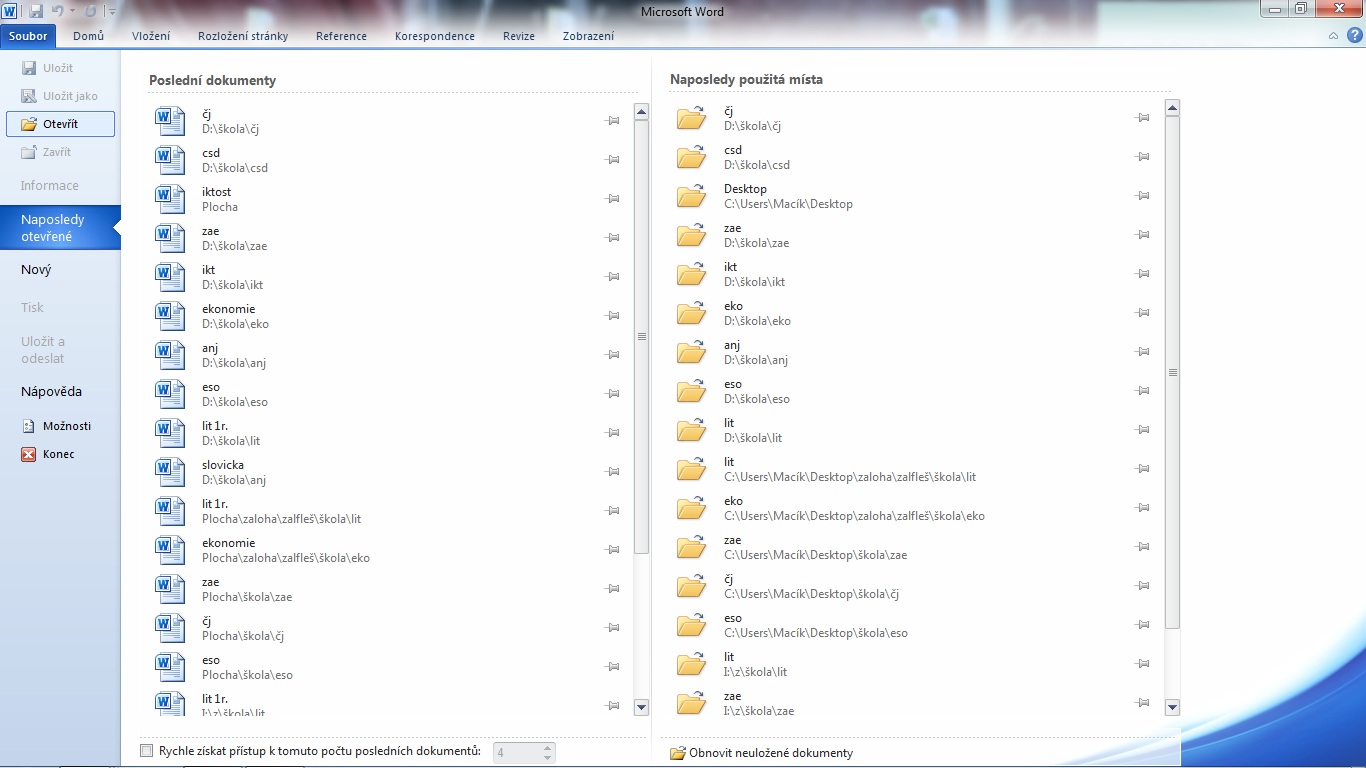Pin the slovicka document to the list
The height and width of the screenshot is (768, 1366).
(613, 472)
